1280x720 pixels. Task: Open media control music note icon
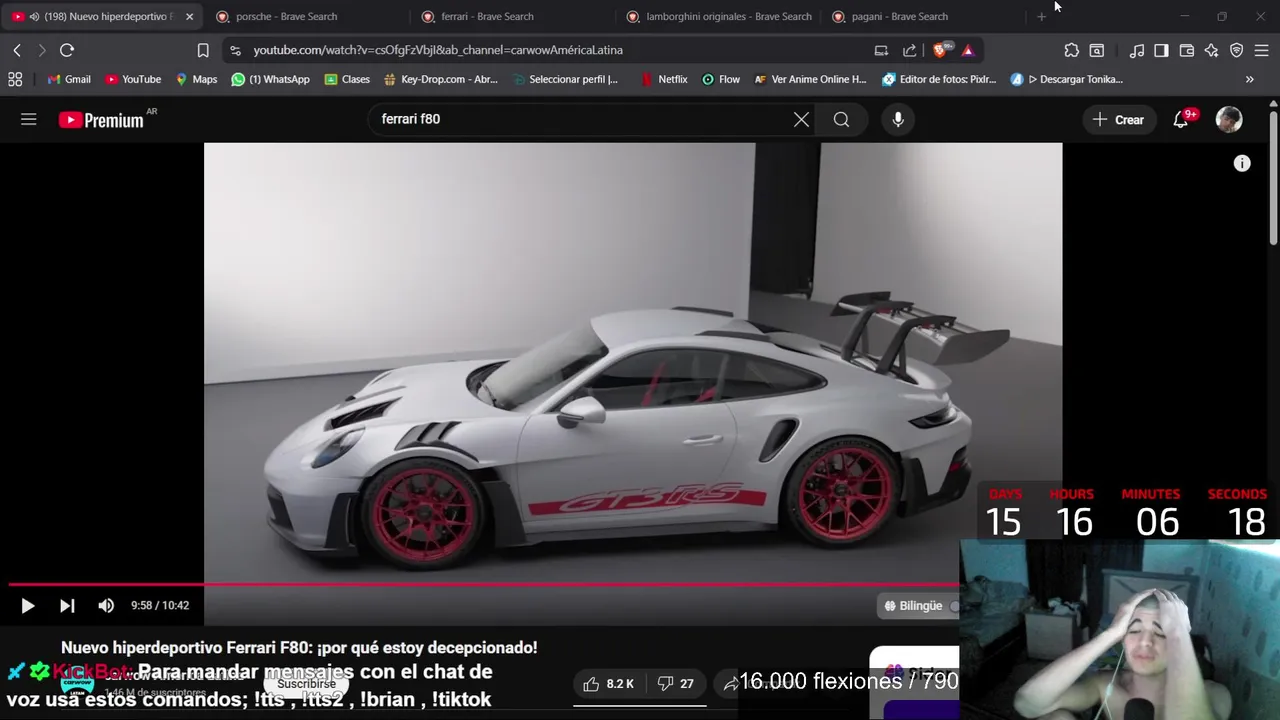pyautogui.click(x=1137, y=50)
